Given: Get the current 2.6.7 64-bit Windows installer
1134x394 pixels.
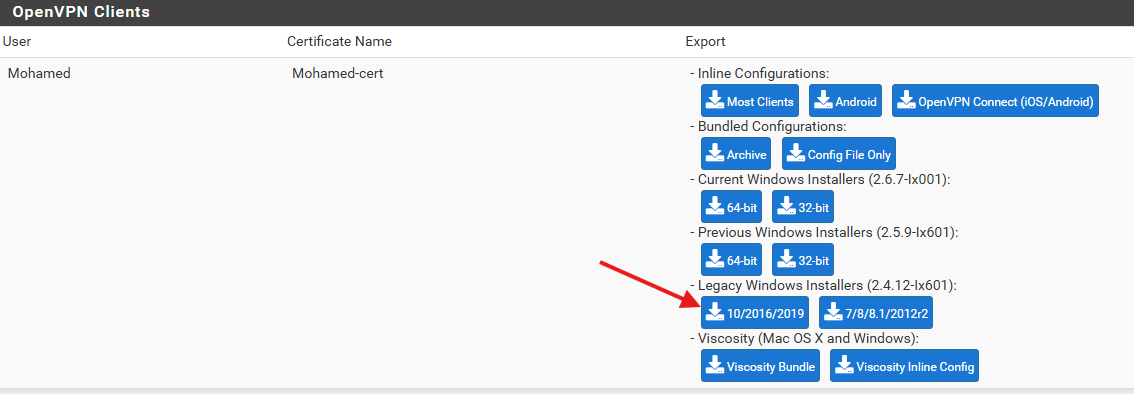Looking at the screenshot, I should click(731, 207).
